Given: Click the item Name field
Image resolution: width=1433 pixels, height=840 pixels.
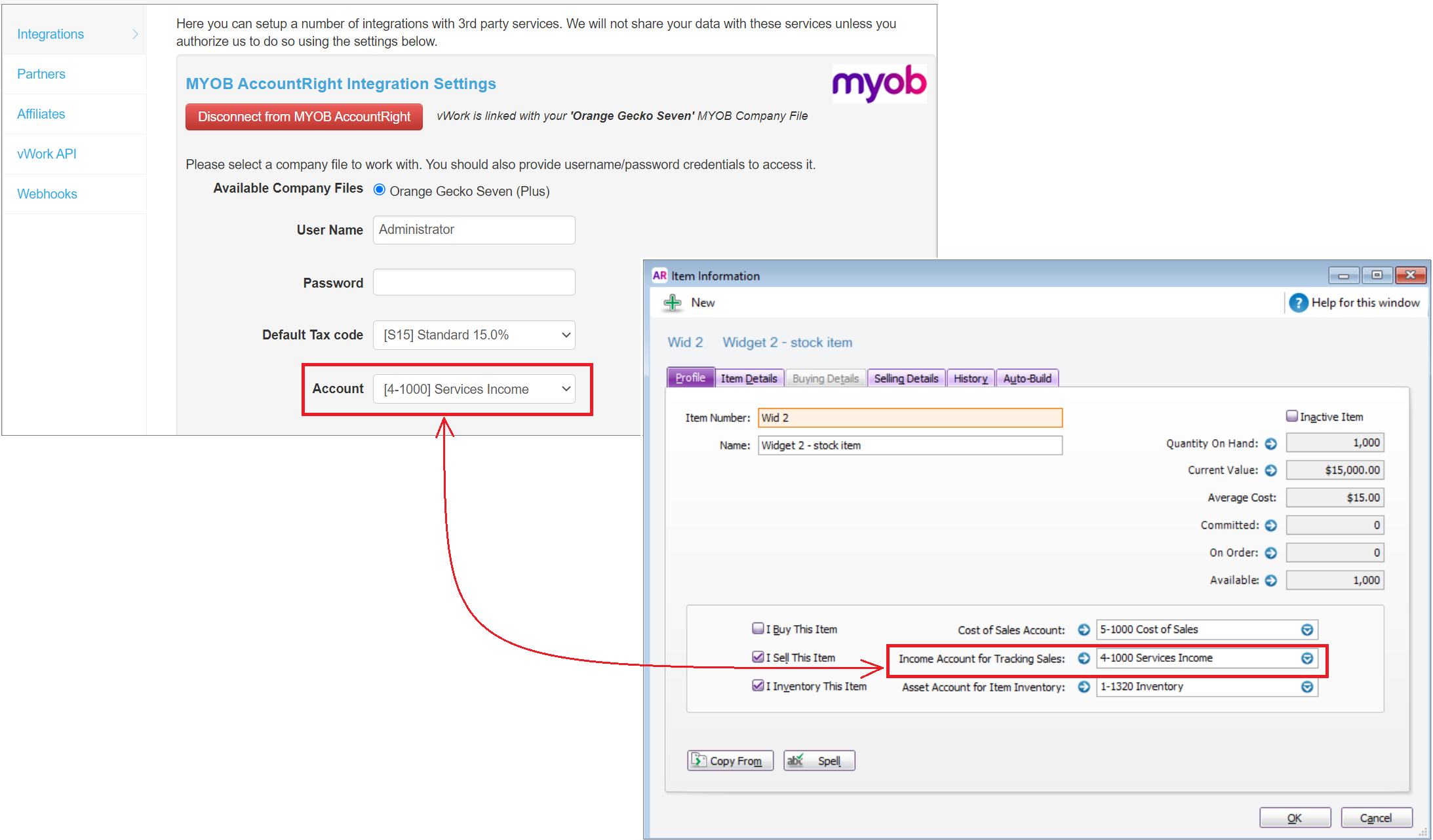Looking at the screenshot, I should pyautogui.click(x=910, y=446).
